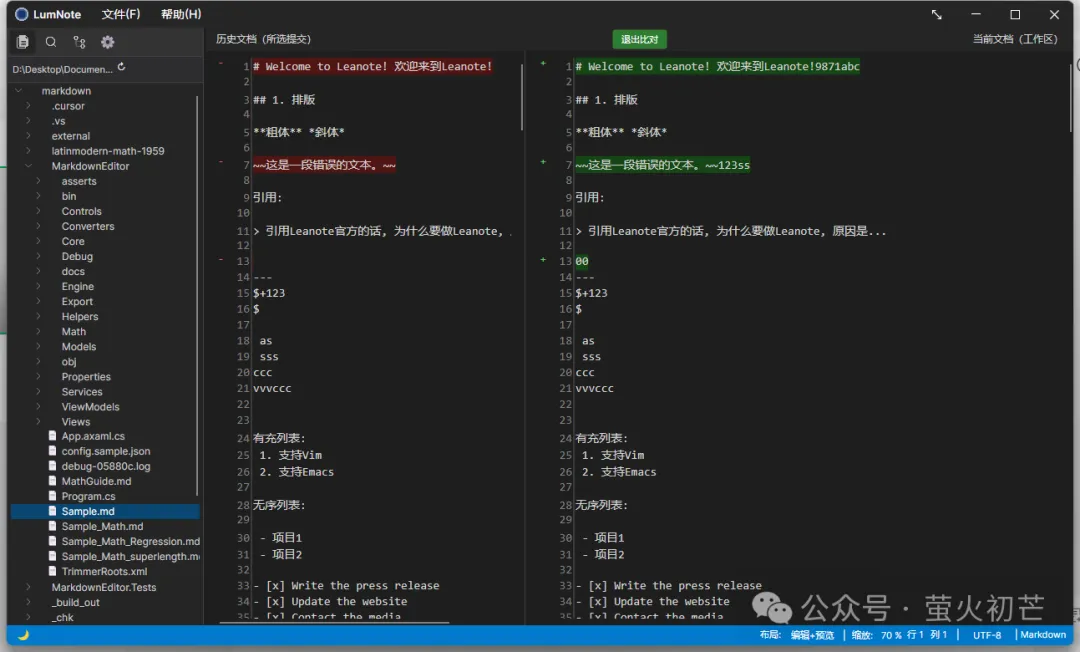This screenshot has width=1080, height=652.
Task: Click added line 13 '00' in current pane
Action: (x=582, y=261)
